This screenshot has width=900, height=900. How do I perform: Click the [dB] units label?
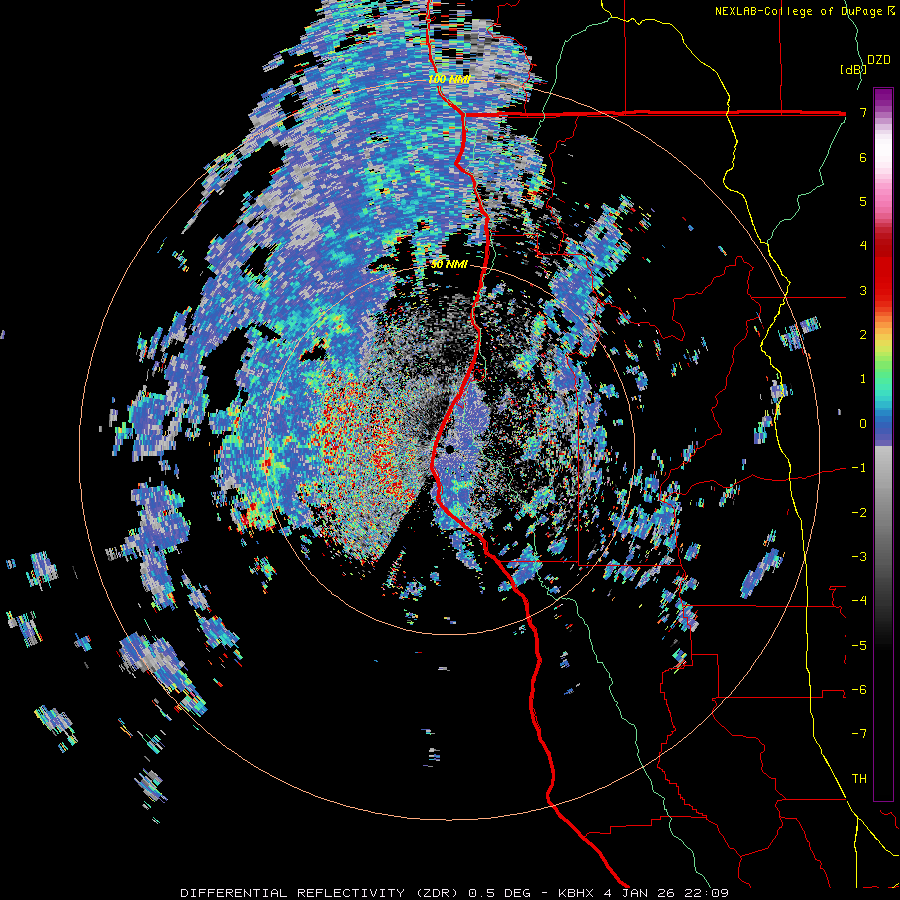[x=853, y=69]
